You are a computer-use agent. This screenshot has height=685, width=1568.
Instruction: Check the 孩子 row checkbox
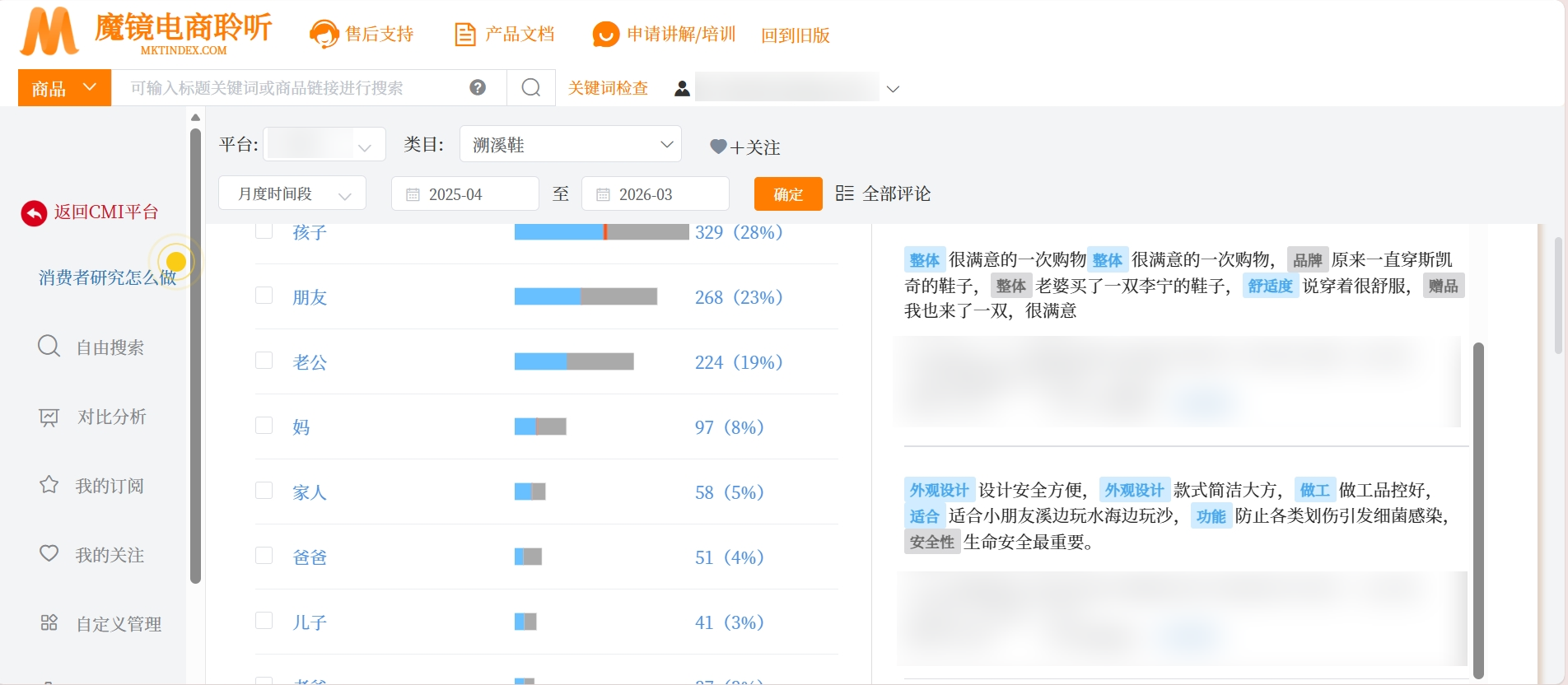264,231
